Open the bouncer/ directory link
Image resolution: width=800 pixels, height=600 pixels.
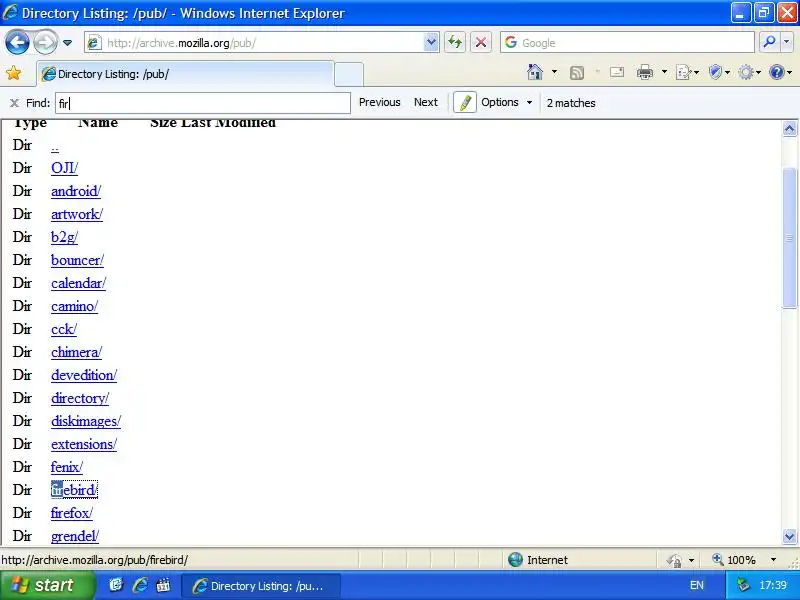point(78,260)
